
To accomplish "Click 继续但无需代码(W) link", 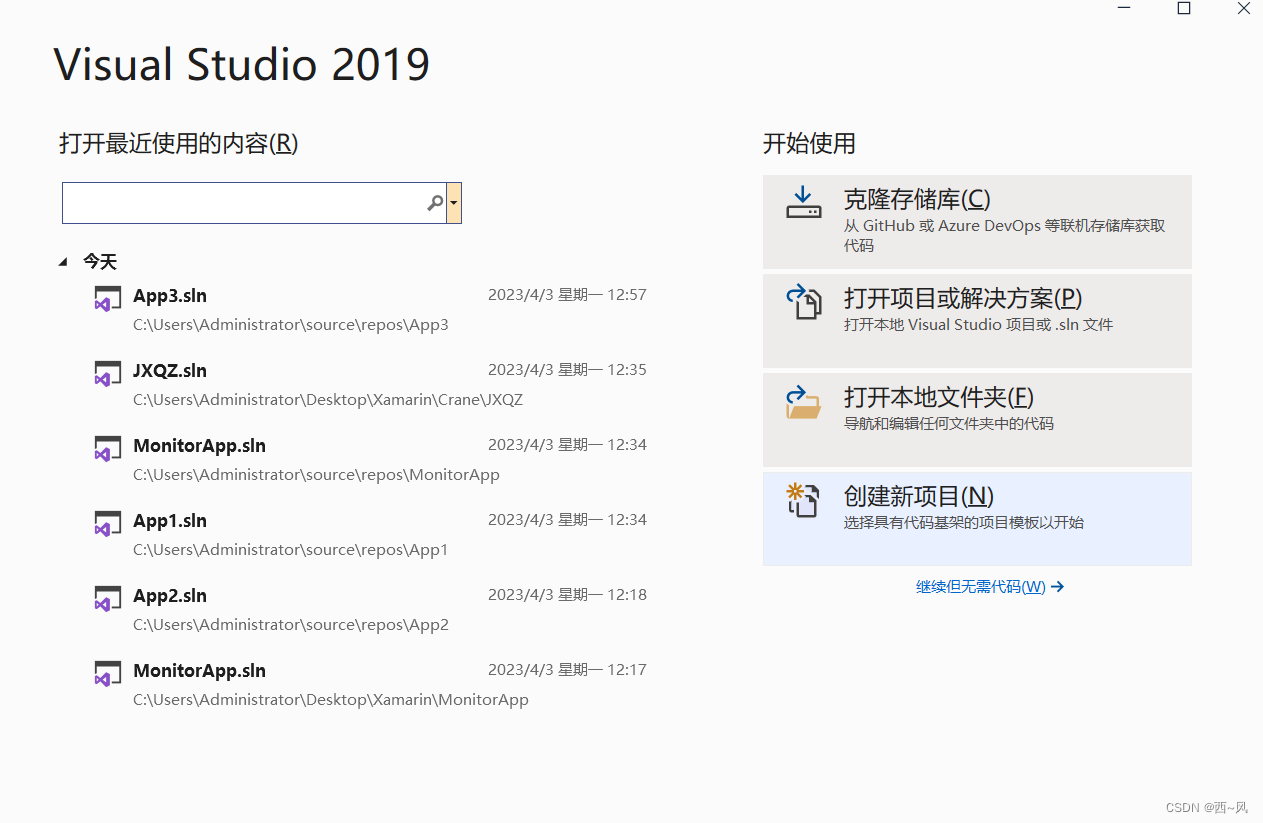I will pos(990,587).
